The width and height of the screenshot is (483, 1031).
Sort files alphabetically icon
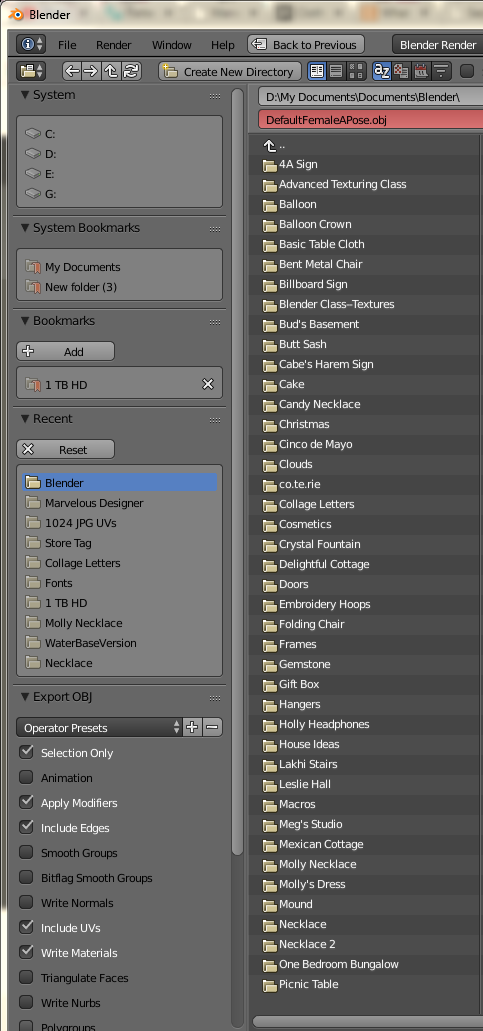coord(381,71)
